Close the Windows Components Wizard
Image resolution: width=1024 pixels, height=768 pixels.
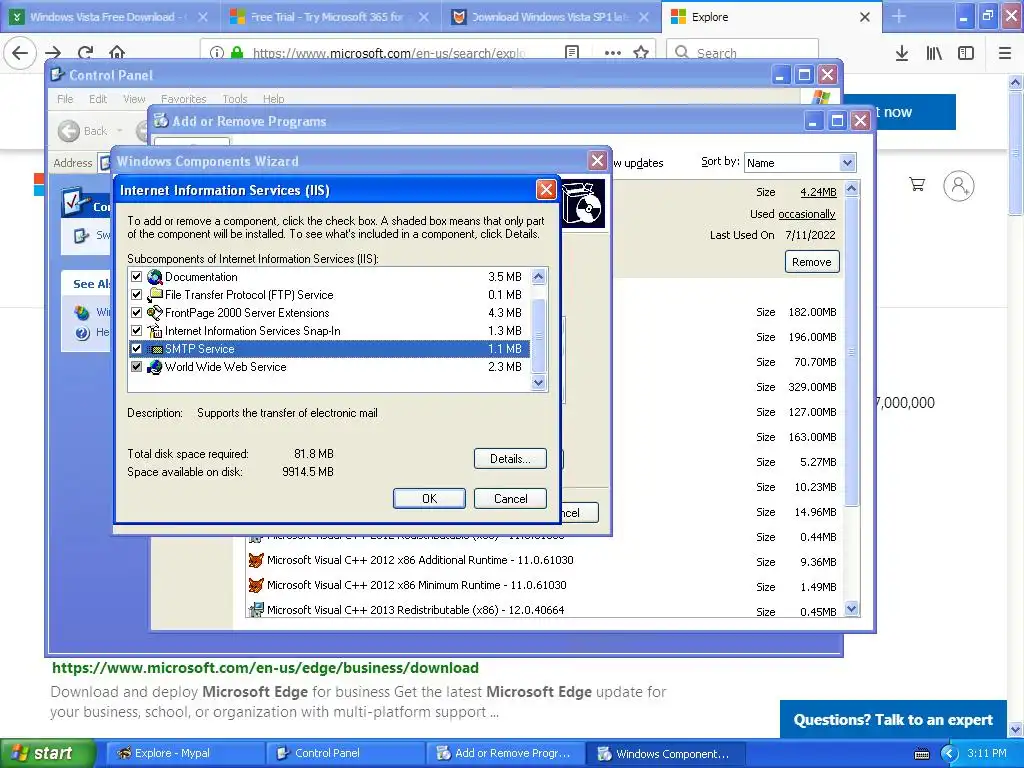[598, 161]
